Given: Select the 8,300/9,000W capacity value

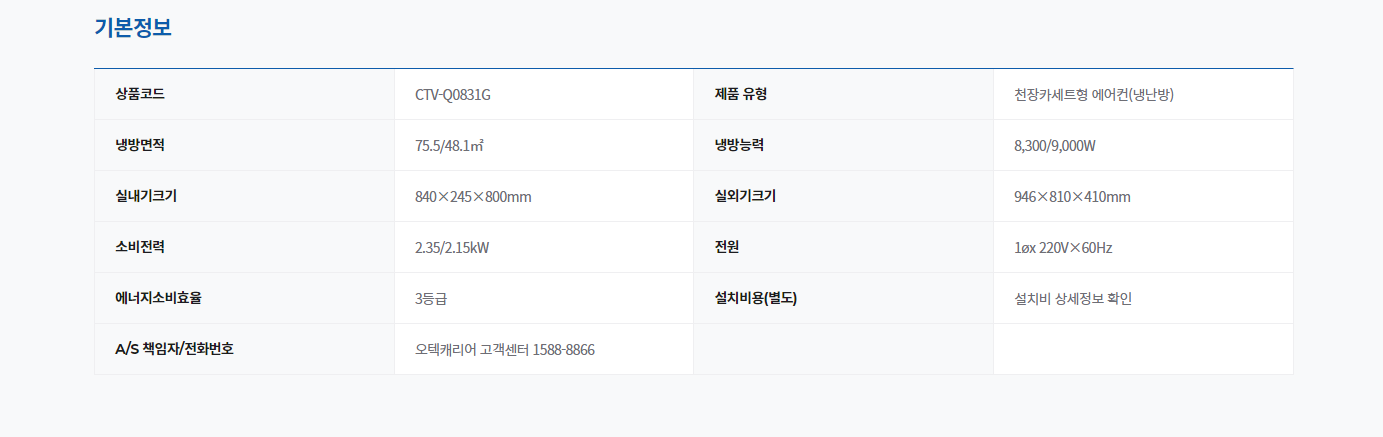Looking at the screenshot, I should (x=1055, y=146).
